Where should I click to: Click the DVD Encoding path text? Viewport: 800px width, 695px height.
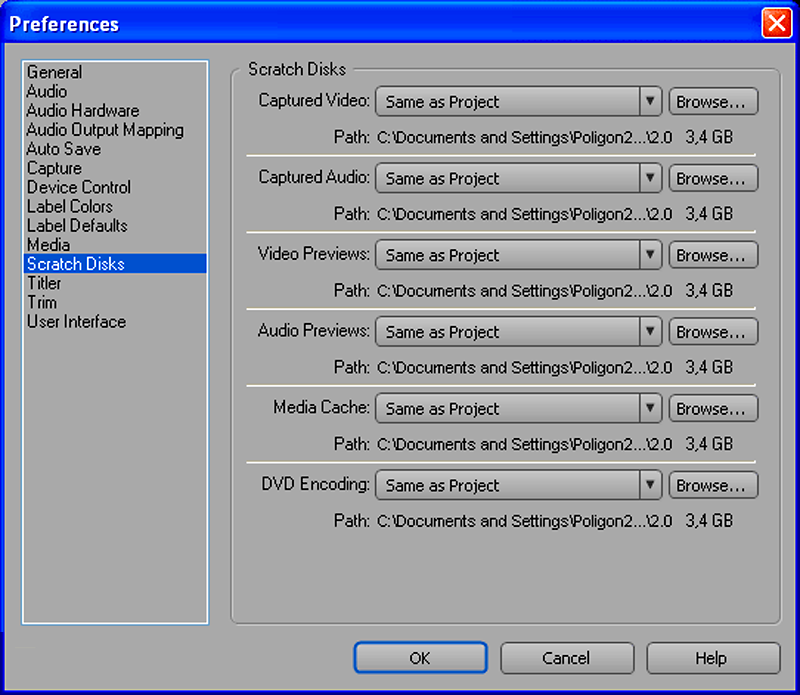click(x=524, y=520)
